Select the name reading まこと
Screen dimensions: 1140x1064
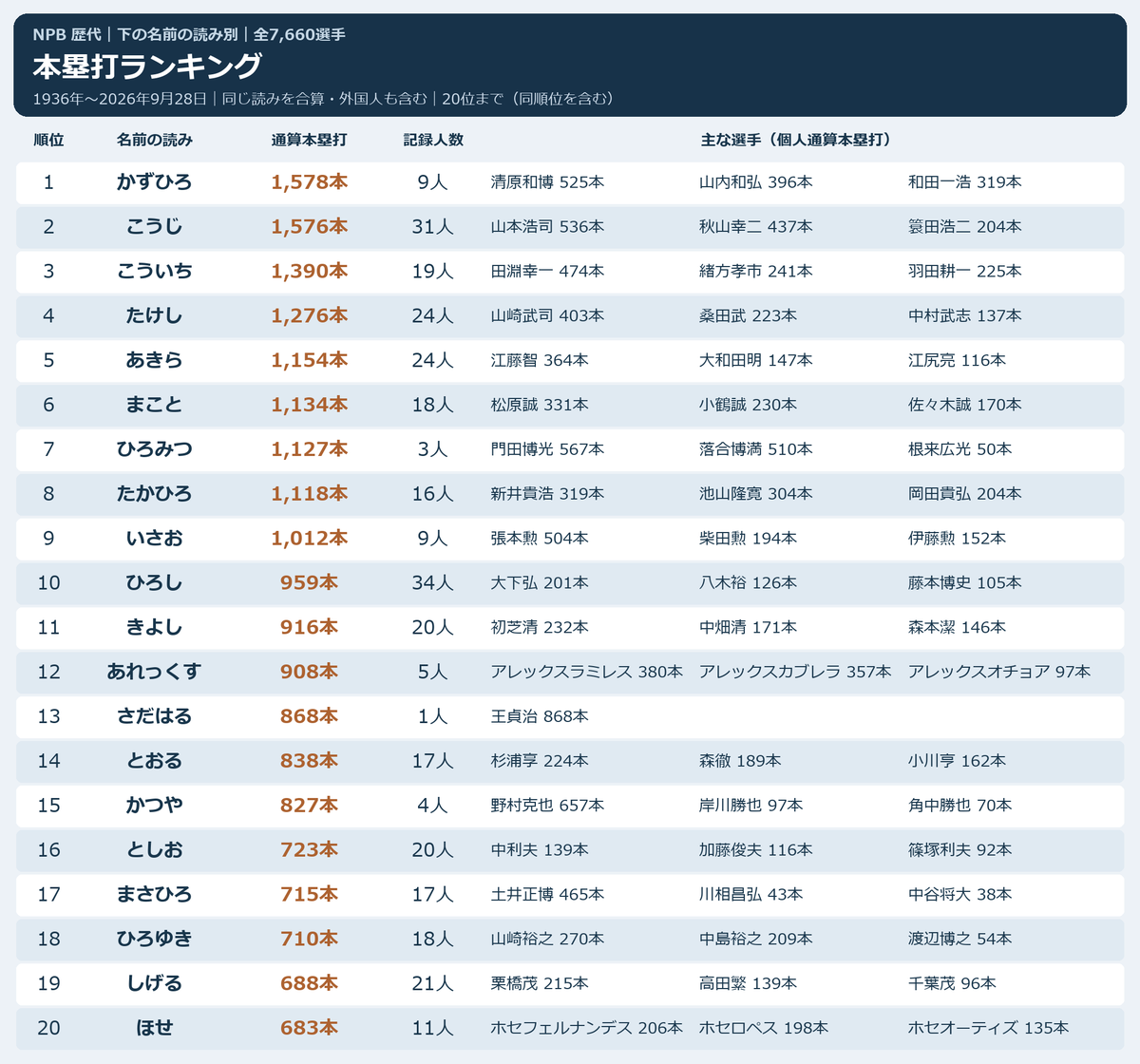[x=155, y=405]
